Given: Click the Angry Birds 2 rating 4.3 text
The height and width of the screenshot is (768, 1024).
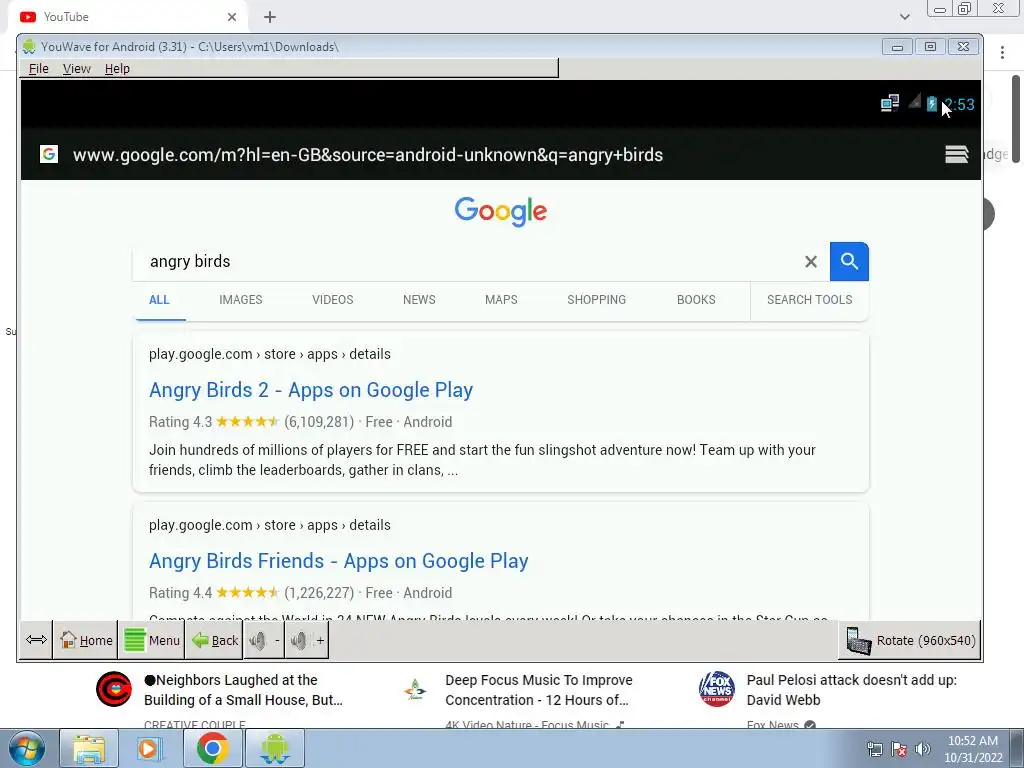Looking at the screenshot, I should pyautogui.click(x=180, y=422).
